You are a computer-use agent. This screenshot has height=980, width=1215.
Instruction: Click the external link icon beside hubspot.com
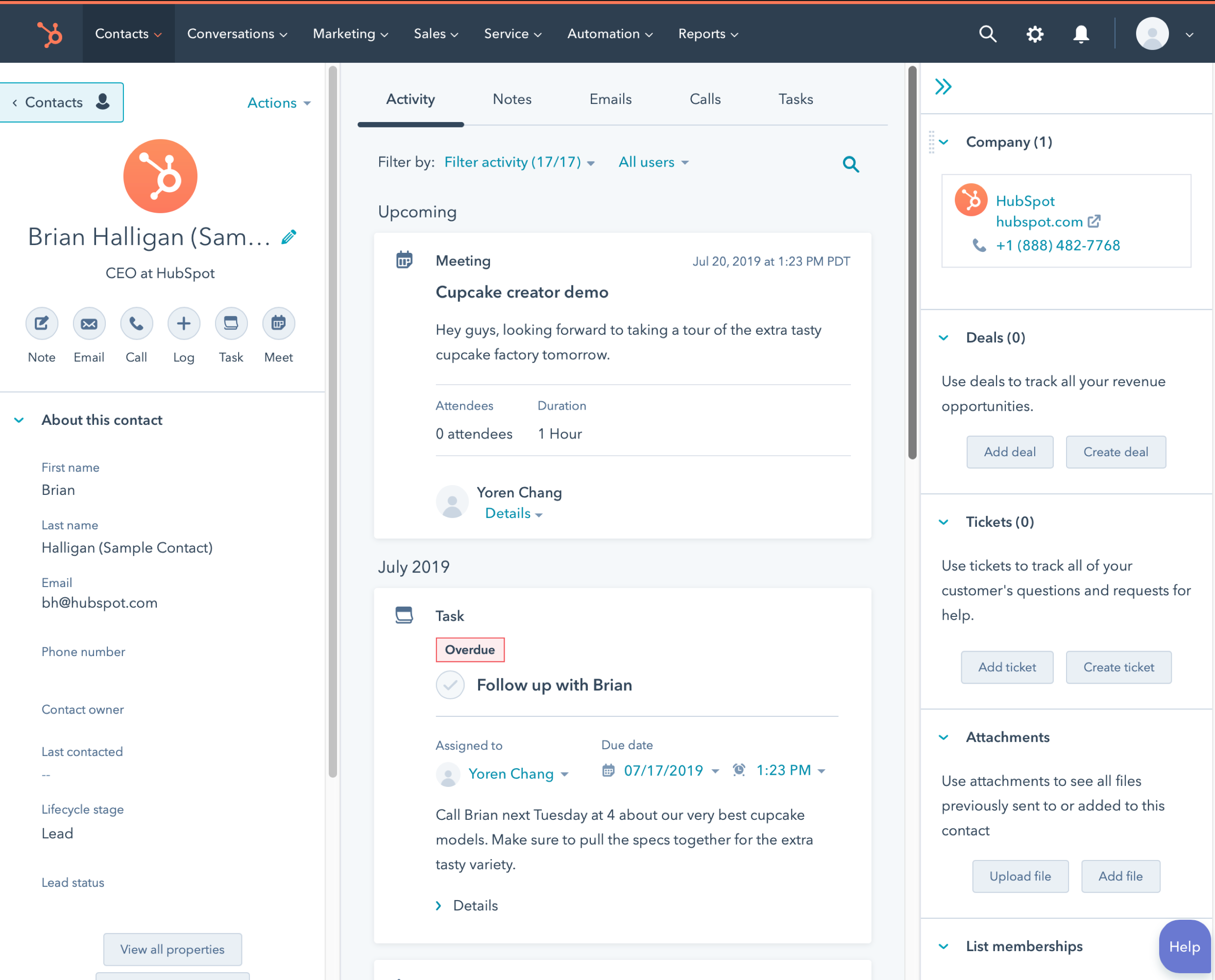[1093, 220]
